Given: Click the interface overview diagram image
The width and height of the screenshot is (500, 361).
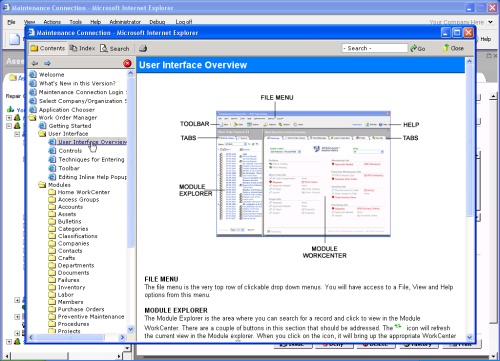Looking at the screenshot, I should point(303,174).
